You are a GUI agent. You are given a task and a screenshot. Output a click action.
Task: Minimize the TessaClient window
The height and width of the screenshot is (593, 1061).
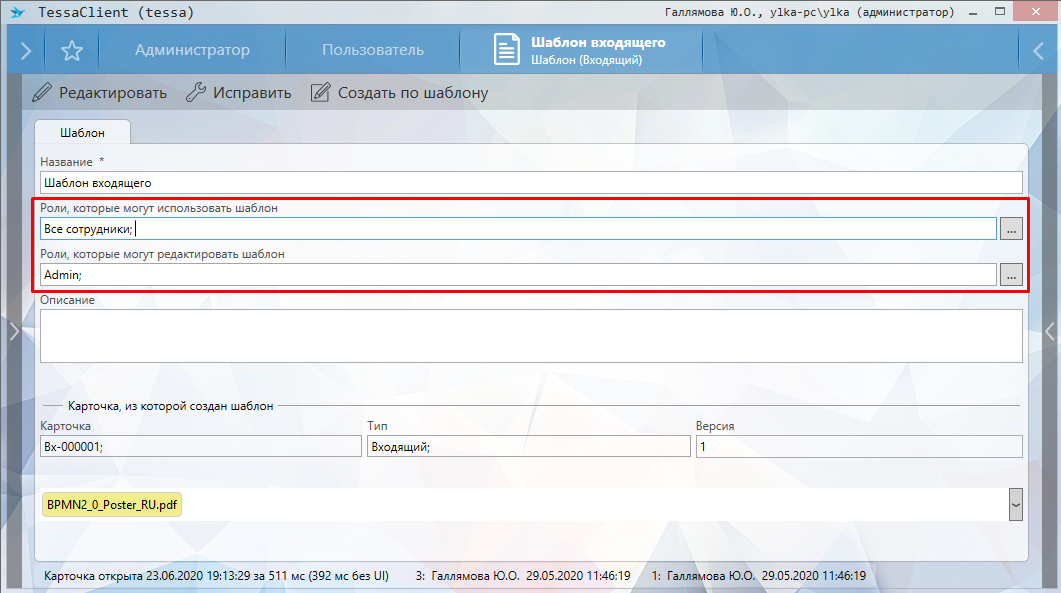pyautogui.click(x=973, y=12)
